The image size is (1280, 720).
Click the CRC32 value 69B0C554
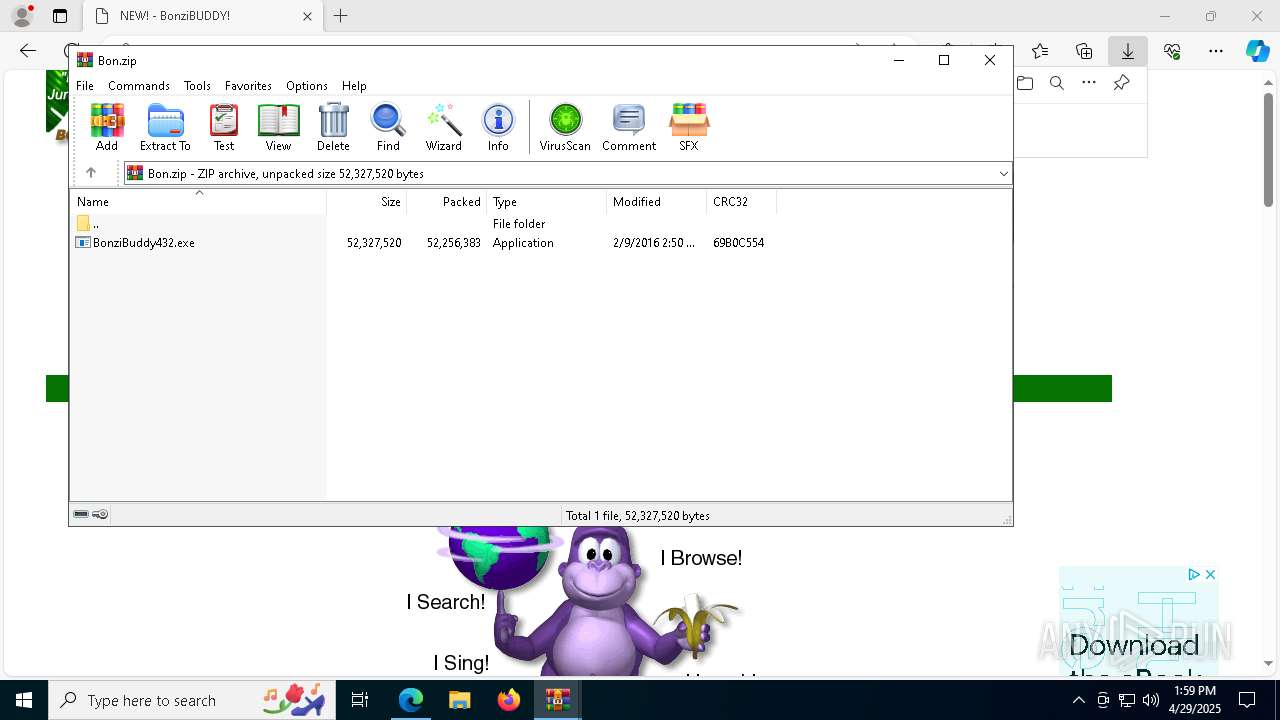click(x=739, y=243)
